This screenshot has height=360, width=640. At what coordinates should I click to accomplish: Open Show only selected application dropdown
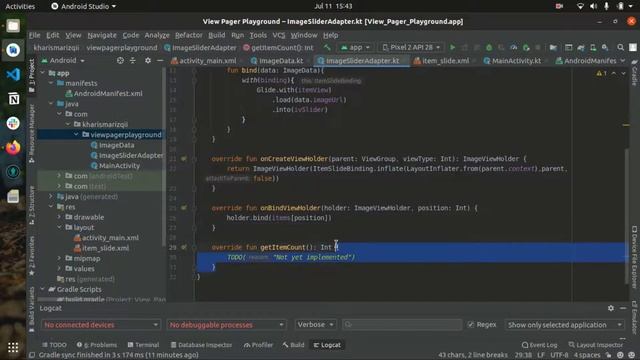pyautogui.click(x=564, y=324)
